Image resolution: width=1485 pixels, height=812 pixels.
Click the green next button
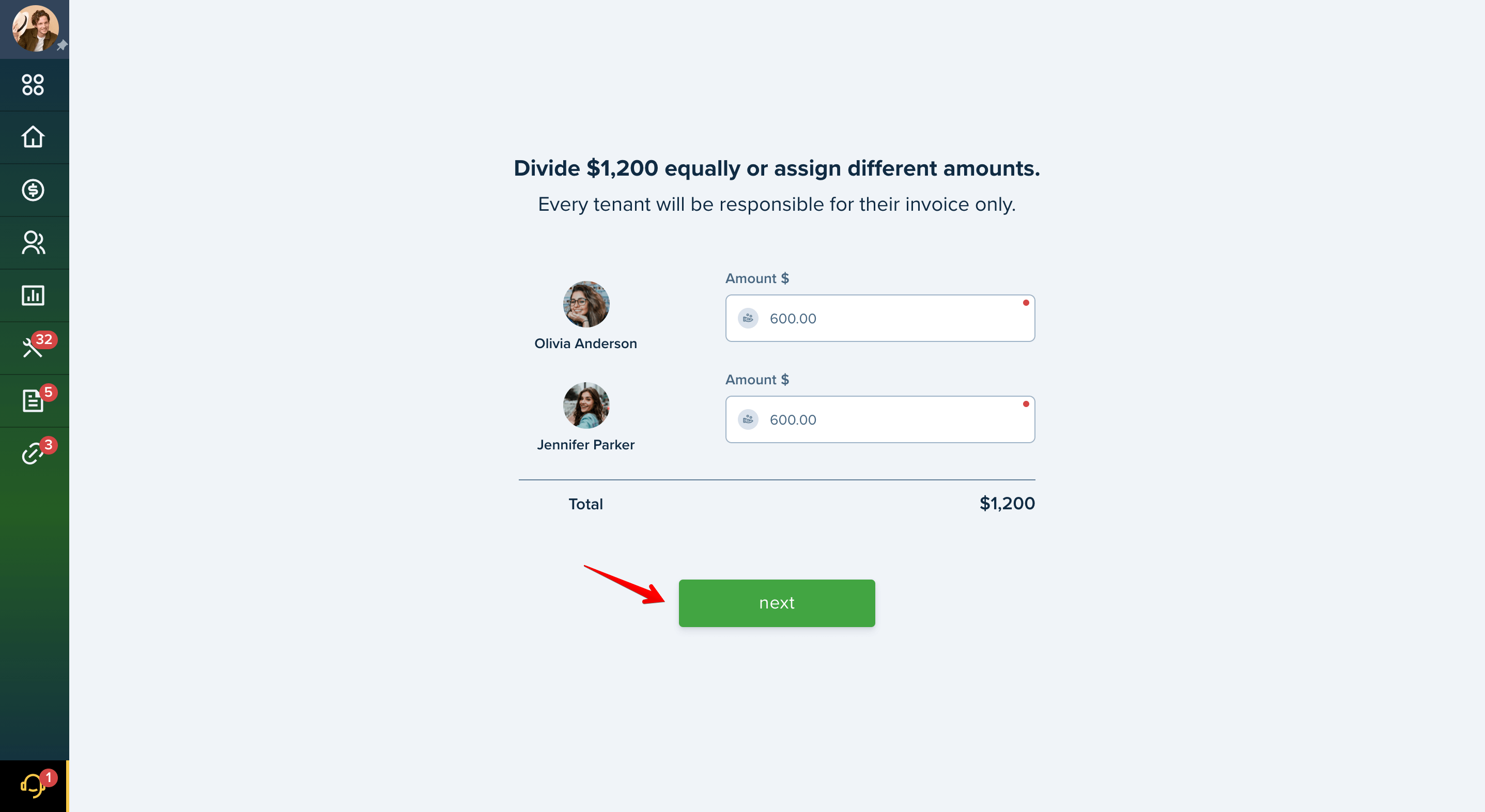tap(777, 603)
